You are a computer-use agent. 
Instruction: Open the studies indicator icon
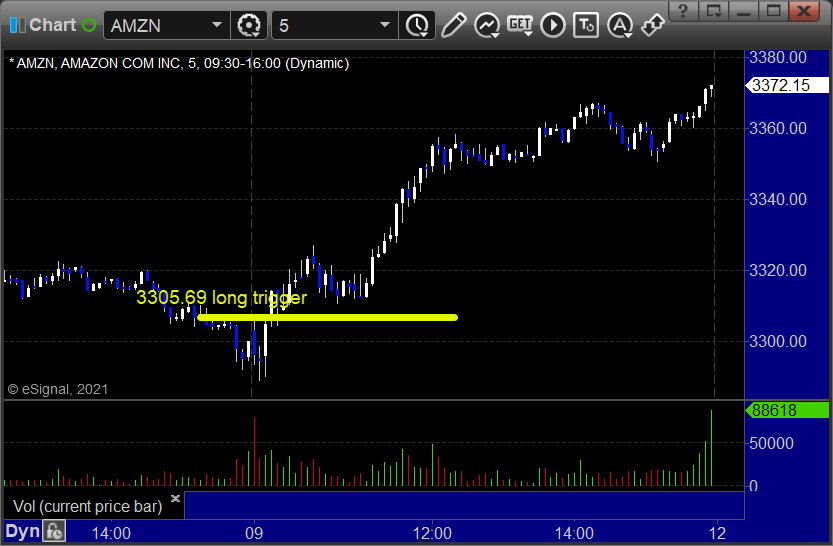(487, 25)
